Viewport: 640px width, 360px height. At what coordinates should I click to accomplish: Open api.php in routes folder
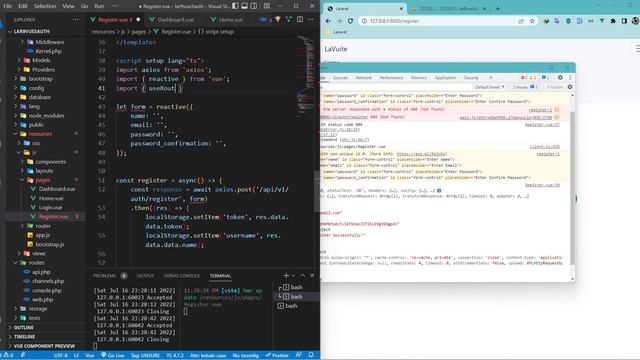coord(41,272)
